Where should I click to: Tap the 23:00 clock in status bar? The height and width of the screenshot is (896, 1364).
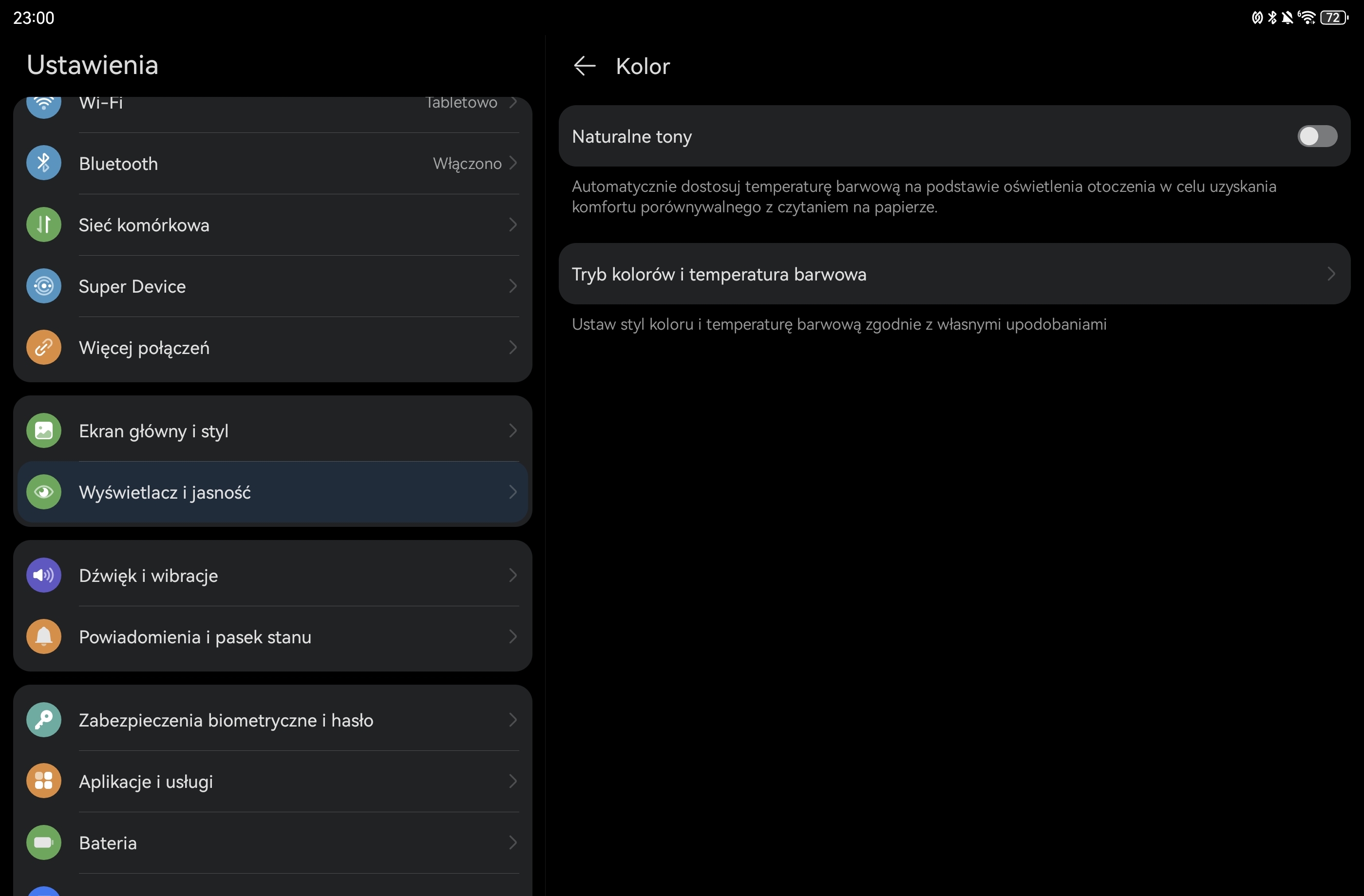(34, 18)
